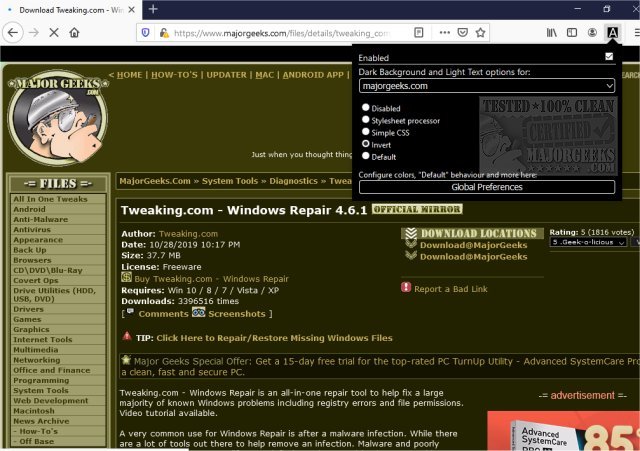Open the Networking category
Image resolution: width=640 pixels, height=451 pixels.
36,360
